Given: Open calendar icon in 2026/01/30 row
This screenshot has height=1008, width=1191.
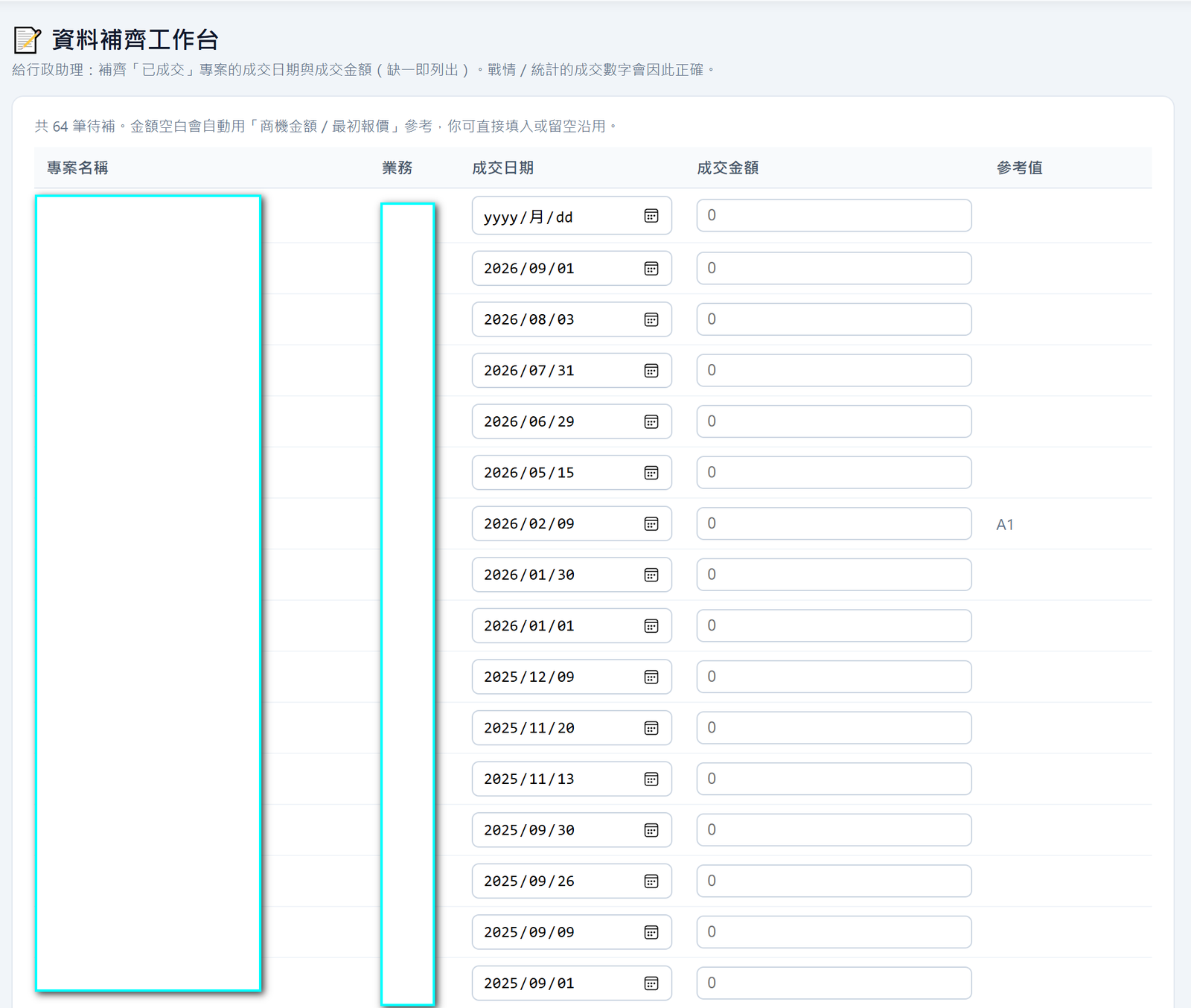Looking at the screenshot, I should pyautogui.click(x=651, y=575).
